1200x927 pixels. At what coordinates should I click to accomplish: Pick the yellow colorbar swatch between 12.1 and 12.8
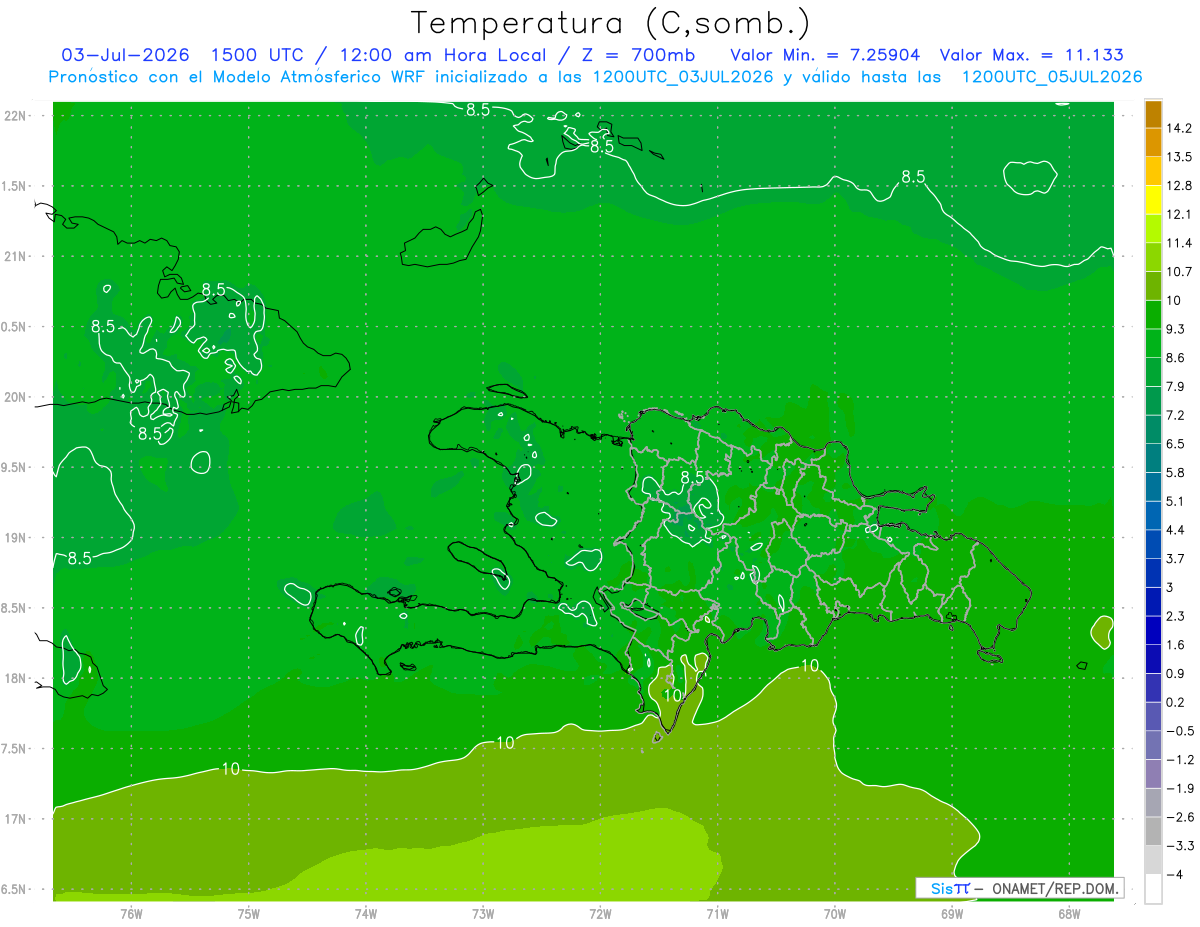(x=1153, y=200)
